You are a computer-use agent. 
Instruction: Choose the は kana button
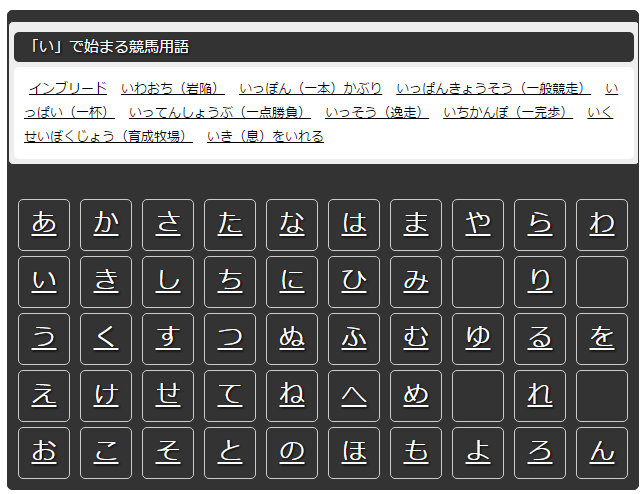354,225
